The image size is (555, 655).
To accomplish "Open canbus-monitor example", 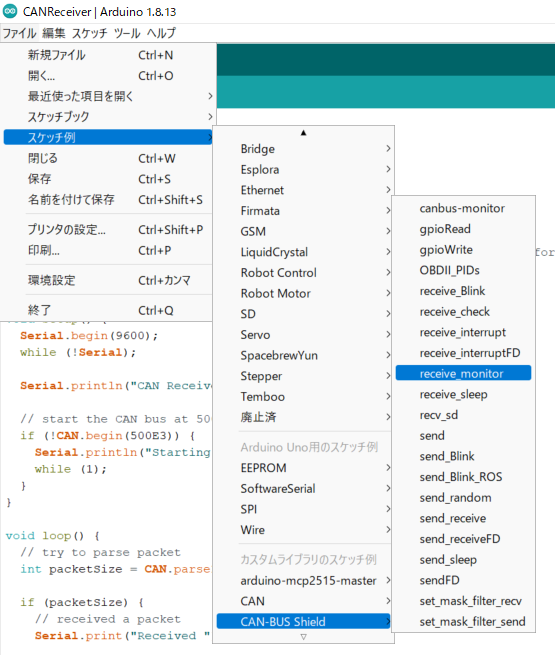I will tap(464, 208).
